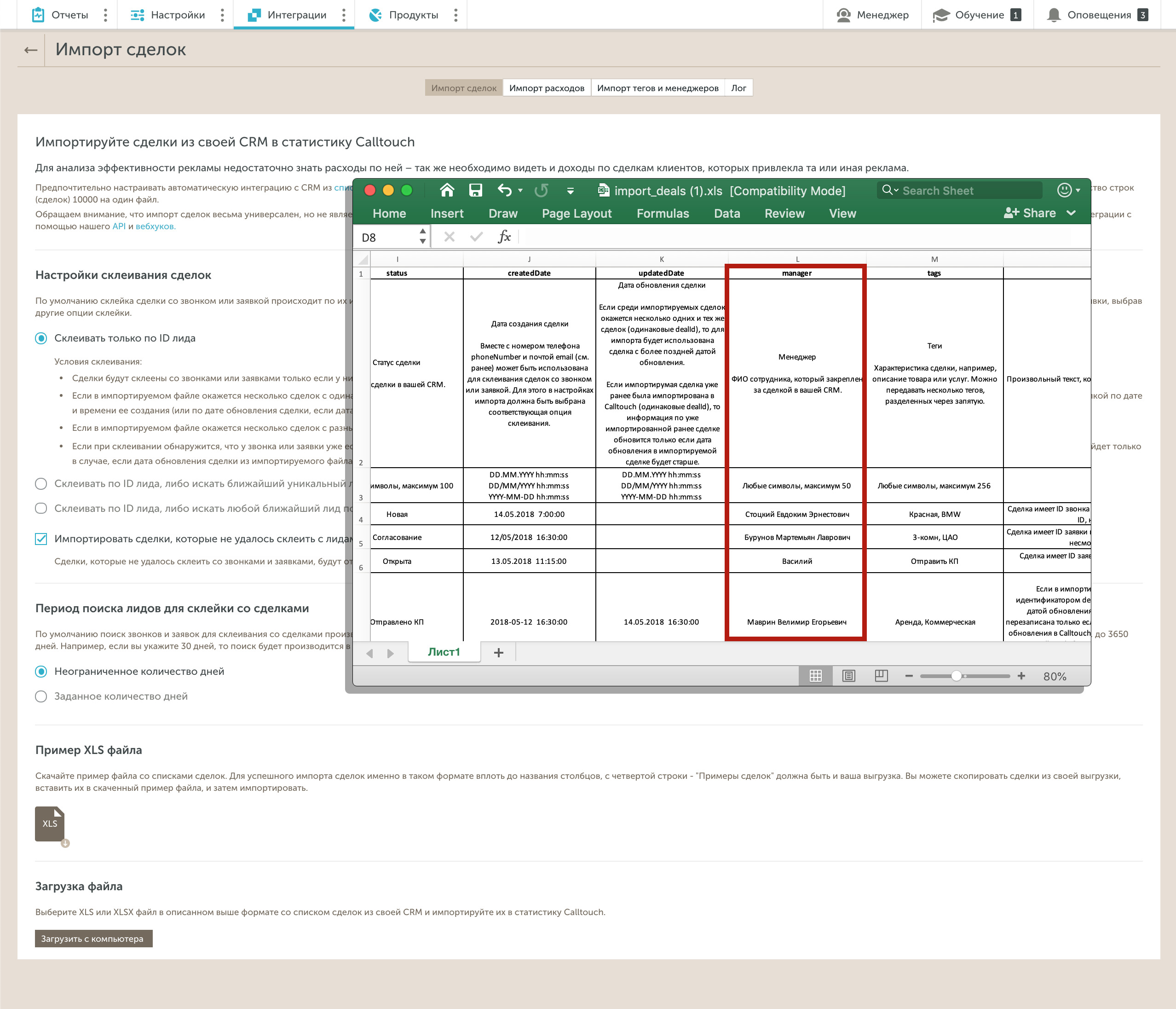Click the Excel Home icon in title bar

[x=447, y=190]
